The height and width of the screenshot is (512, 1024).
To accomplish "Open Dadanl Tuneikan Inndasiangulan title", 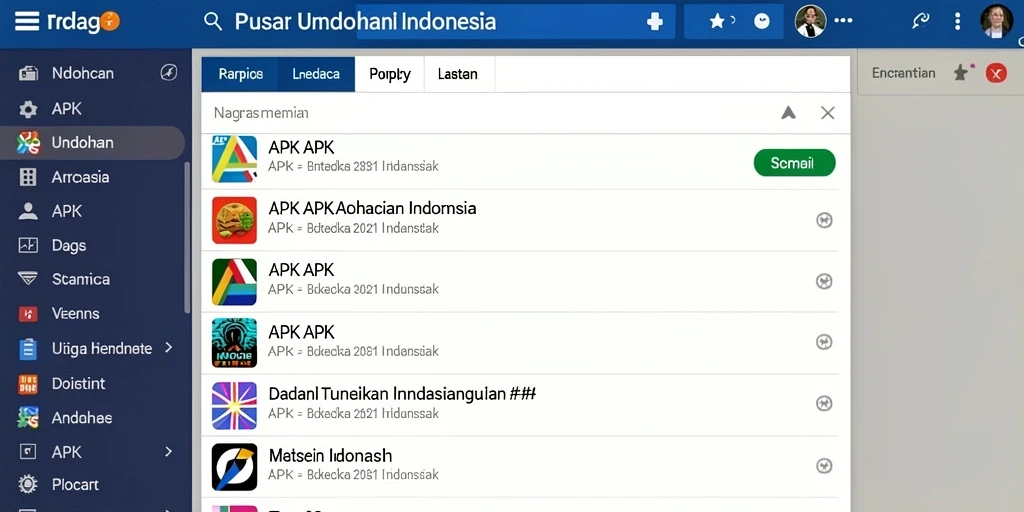I will coord(402,394).
